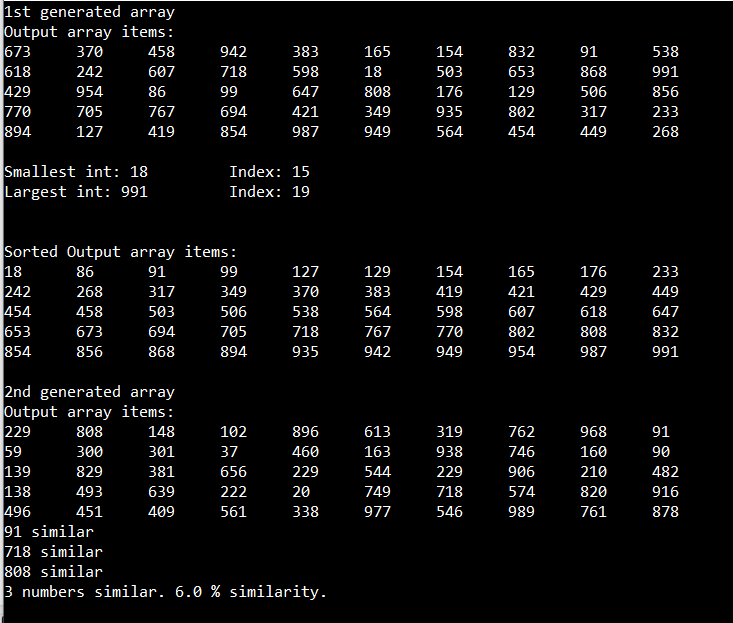Image resolution: width=733 pixels, height=623 pixels.
Task: Click 18 in the sorted array
Action: tap(13, 272)
